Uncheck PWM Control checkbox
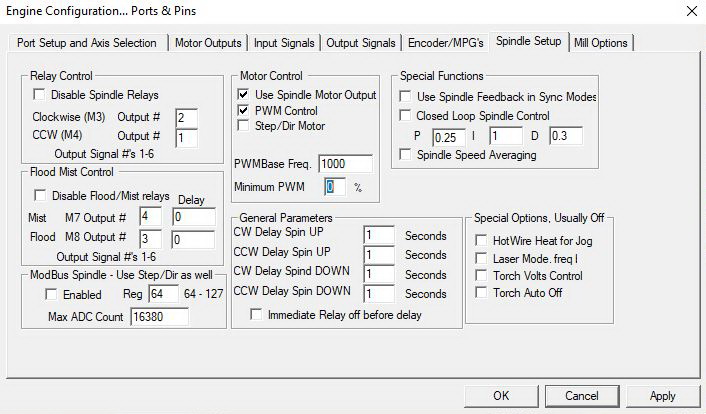Image resolution: width=706 pixels, height=414 pixels. pyautogui.click(x=243, y=110)
